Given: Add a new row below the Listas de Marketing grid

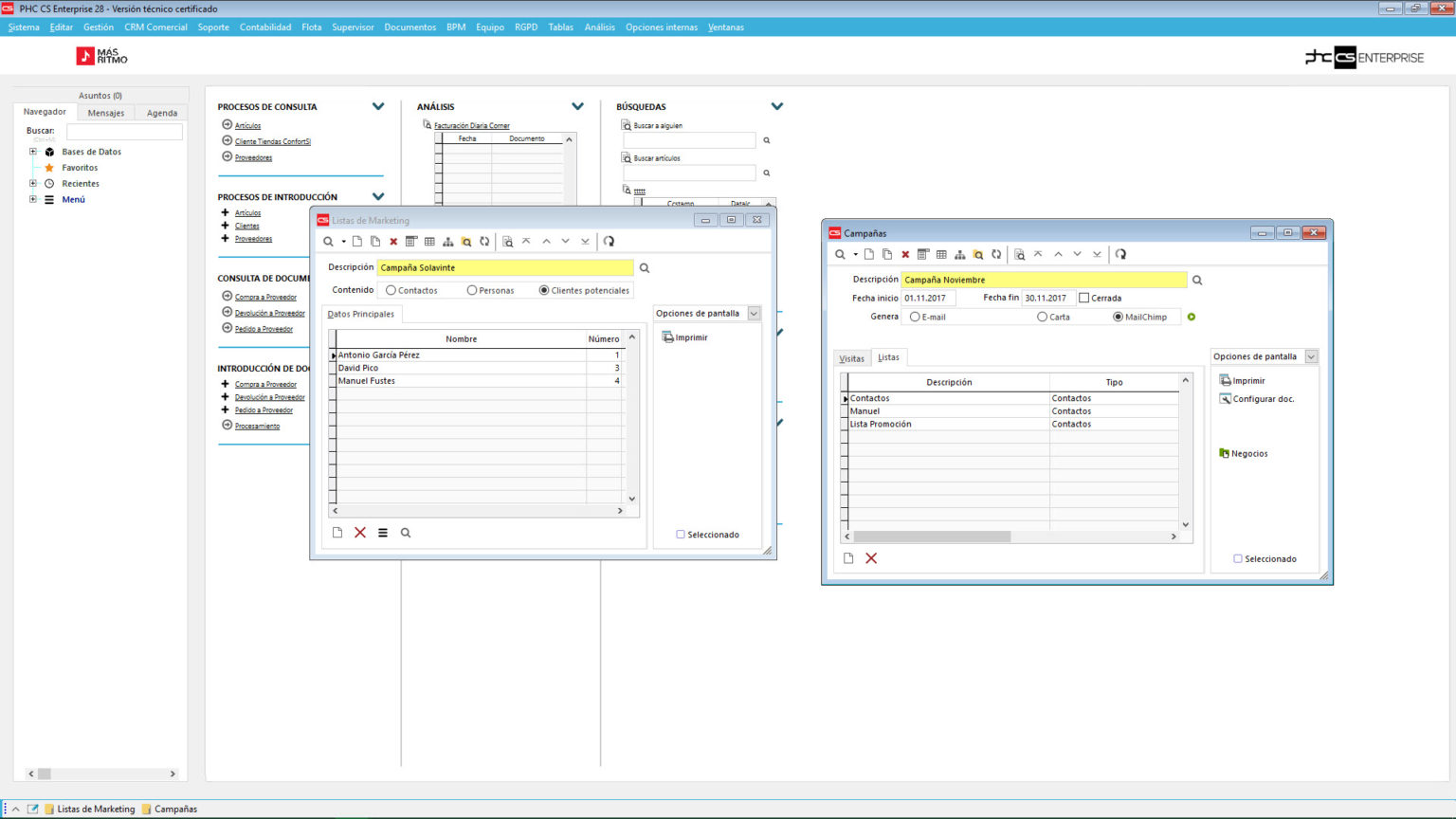Looking at the screenshot, I should [337, 533].
